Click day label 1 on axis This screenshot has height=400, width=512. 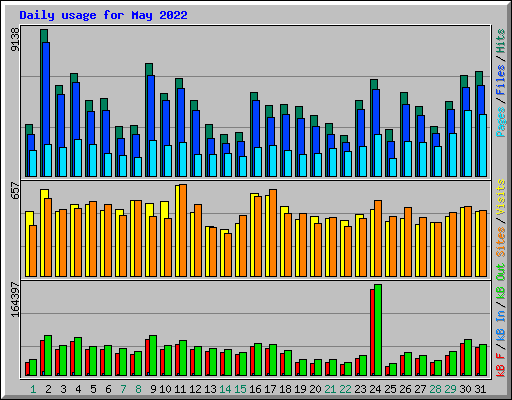pos(33,389)
